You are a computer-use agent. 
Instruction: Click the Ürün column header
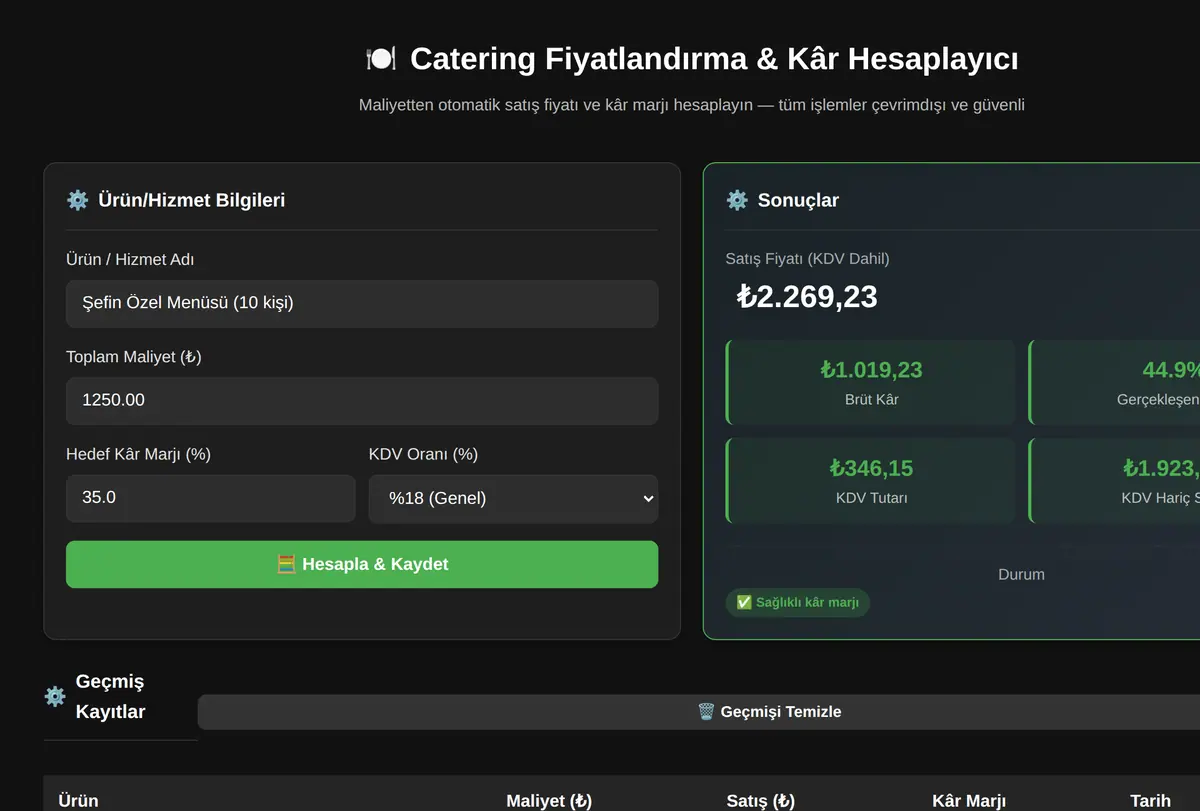pyautogui.click(x=78, y=801)
